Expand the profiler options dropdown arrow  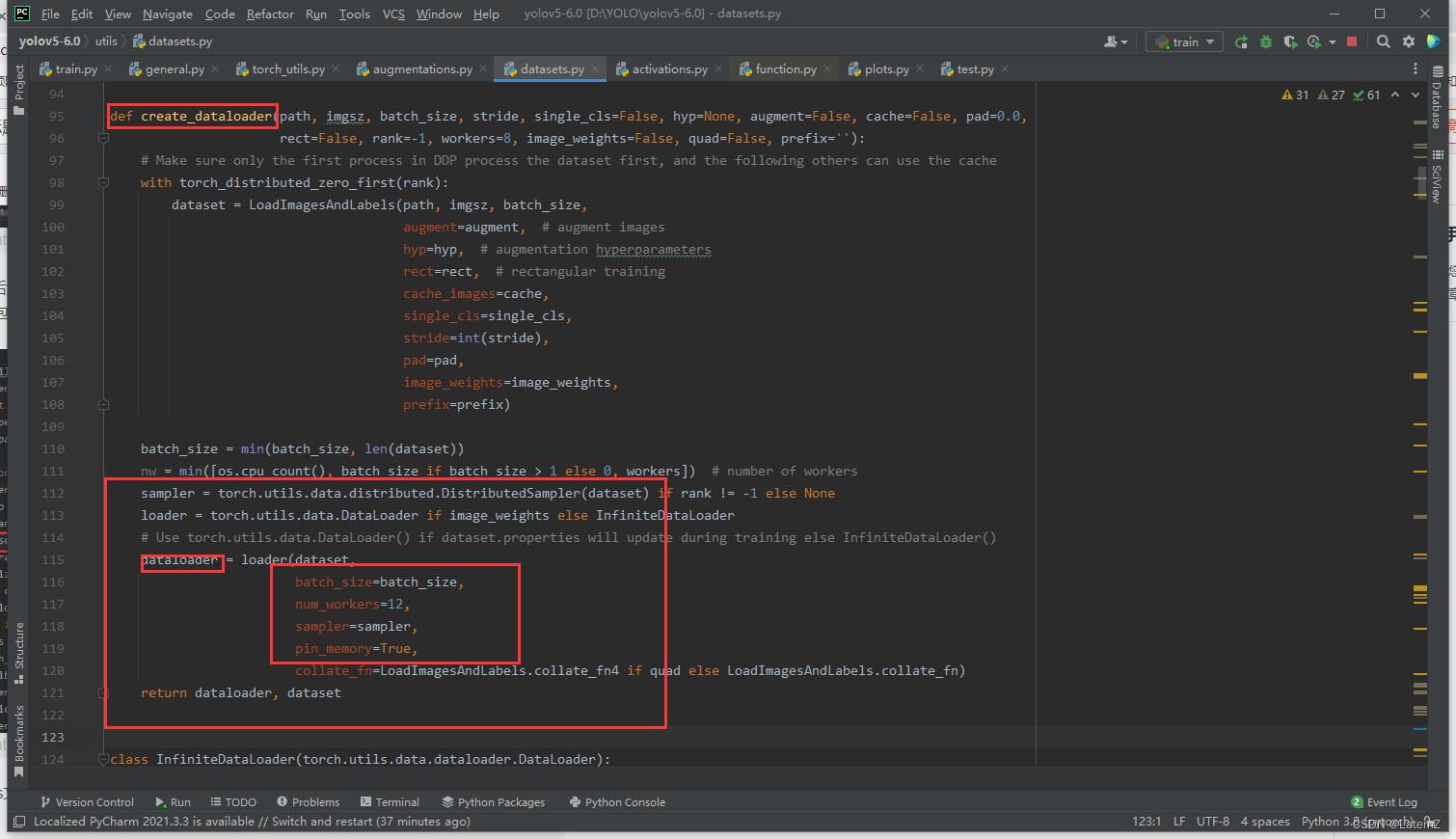pyautogui.click(x=1333, y=41)
